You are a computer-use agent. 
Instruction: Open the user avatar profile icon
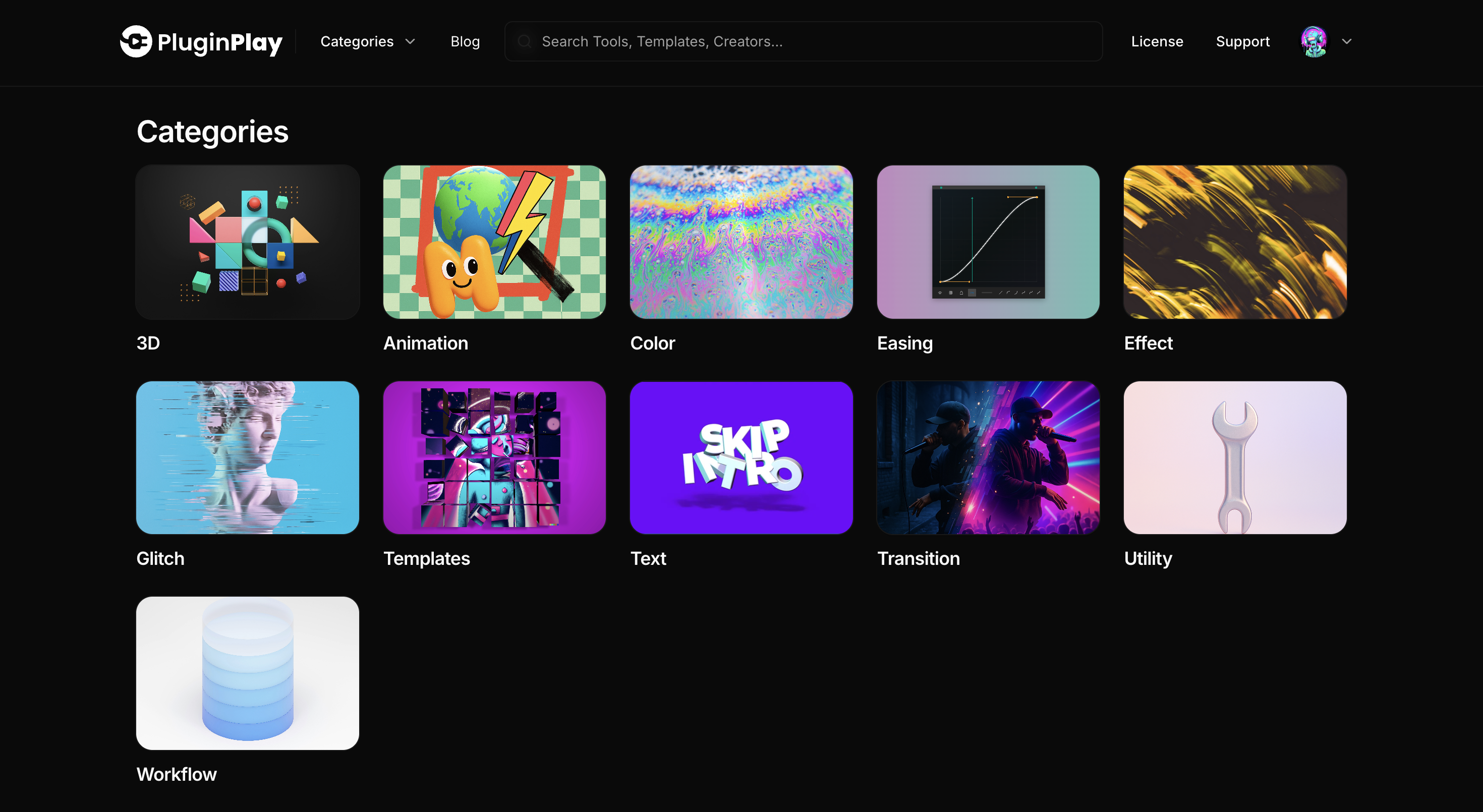click(1314, 41)
